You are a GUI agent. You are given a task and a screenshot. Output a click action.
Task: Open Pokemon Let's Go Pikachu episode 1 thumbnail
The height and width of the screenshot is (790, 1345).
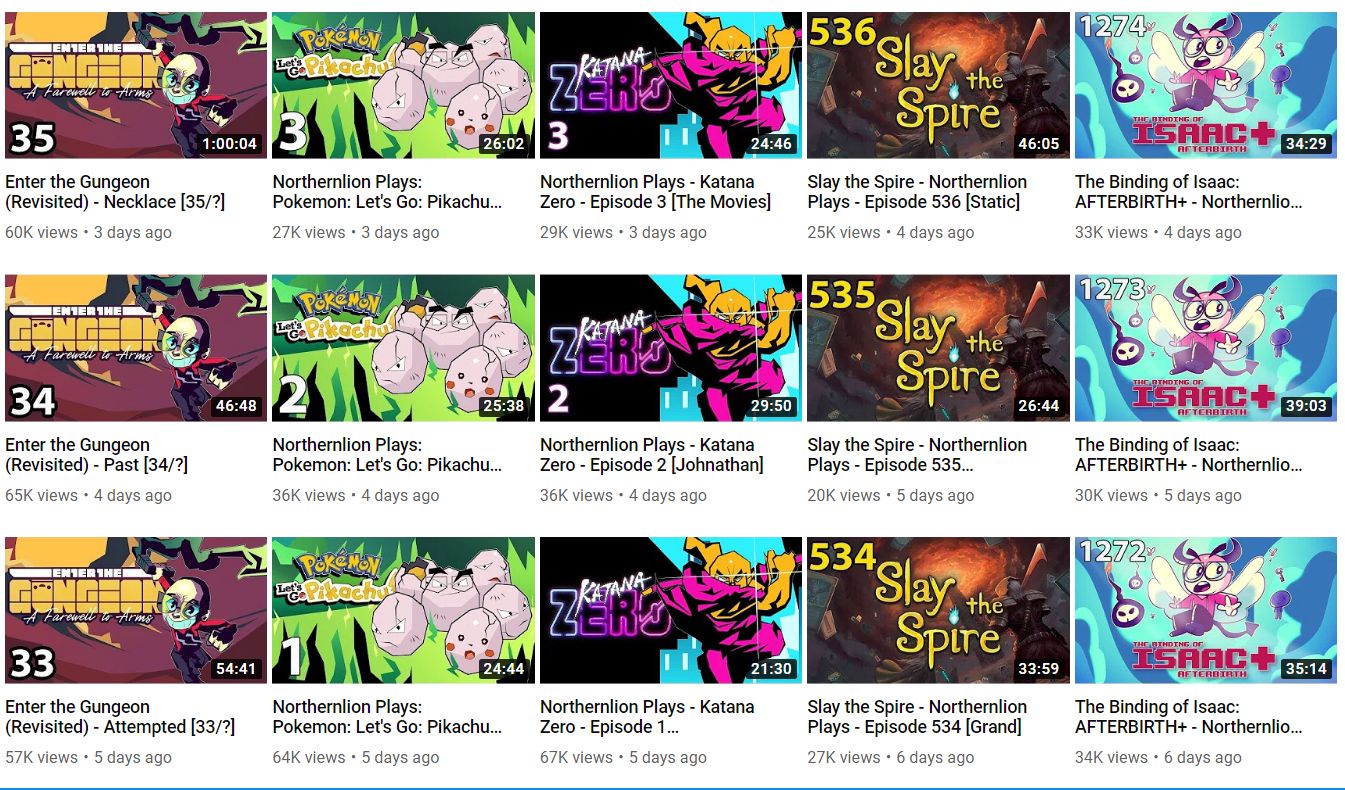coord(403,610)
